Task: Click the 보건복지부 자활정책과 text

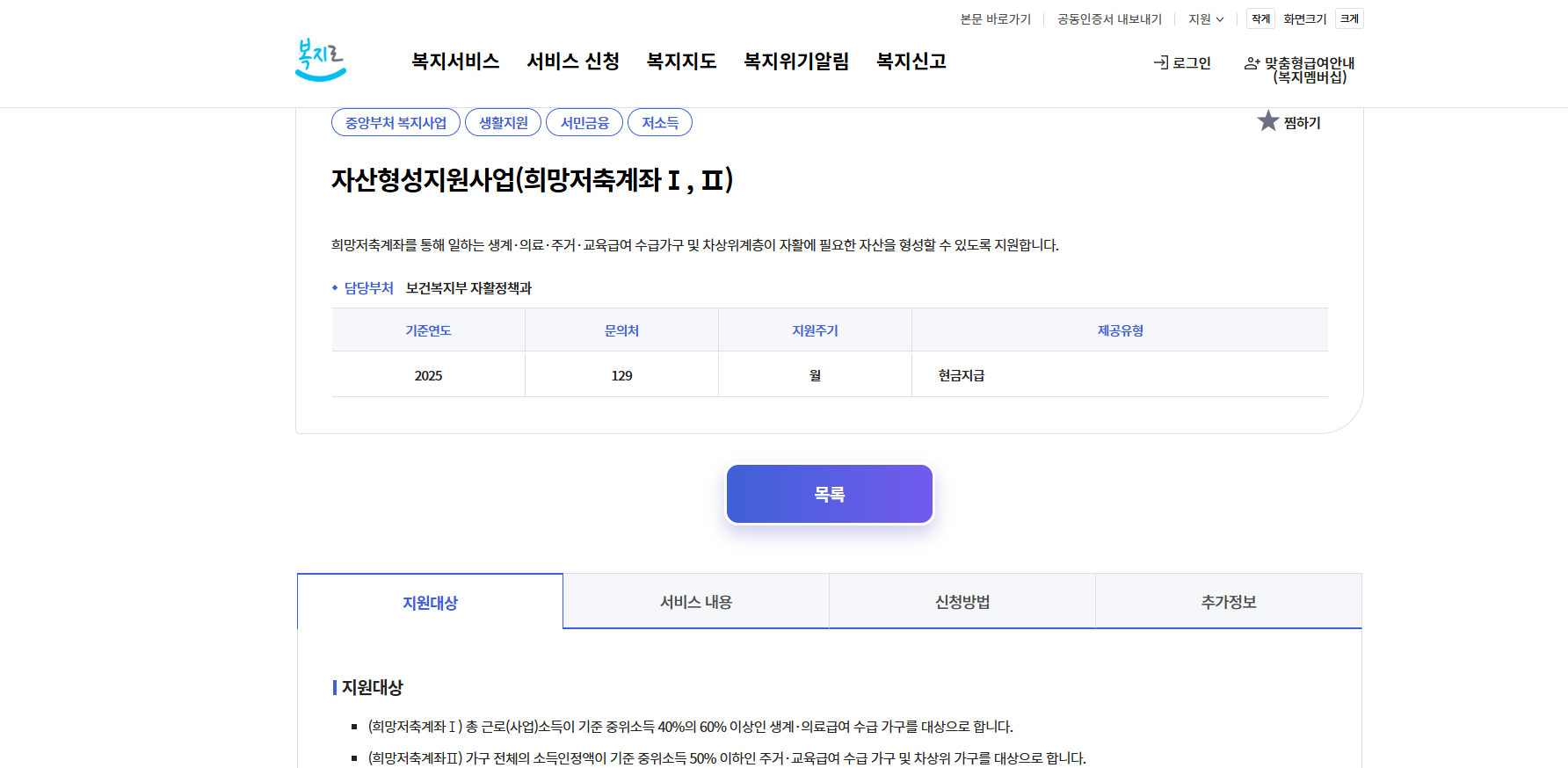Action: click(x=468, y=288)
